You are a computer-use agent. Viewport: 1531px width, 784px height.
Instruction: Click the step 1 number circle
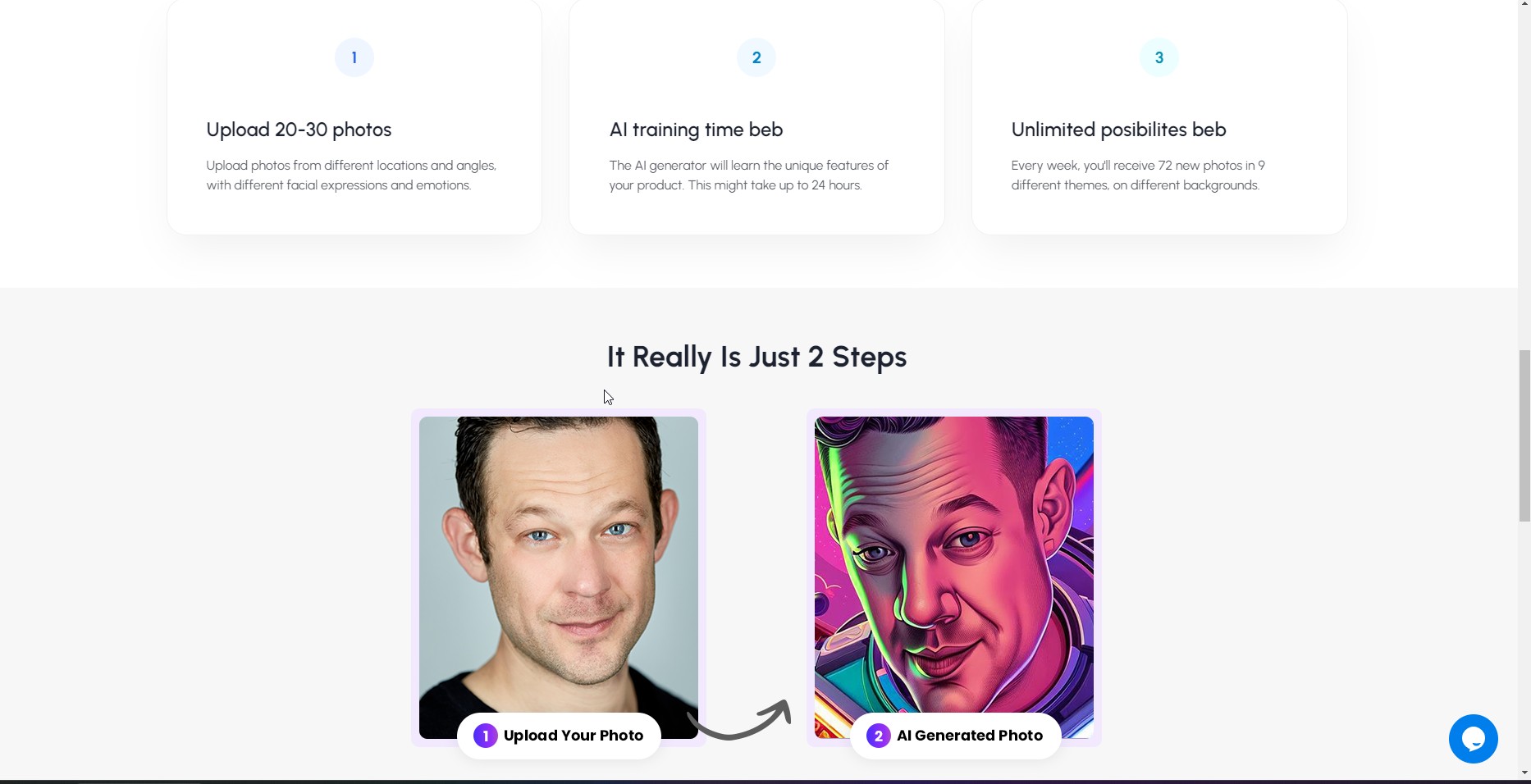pyautogui.click(x=354, y=57)
